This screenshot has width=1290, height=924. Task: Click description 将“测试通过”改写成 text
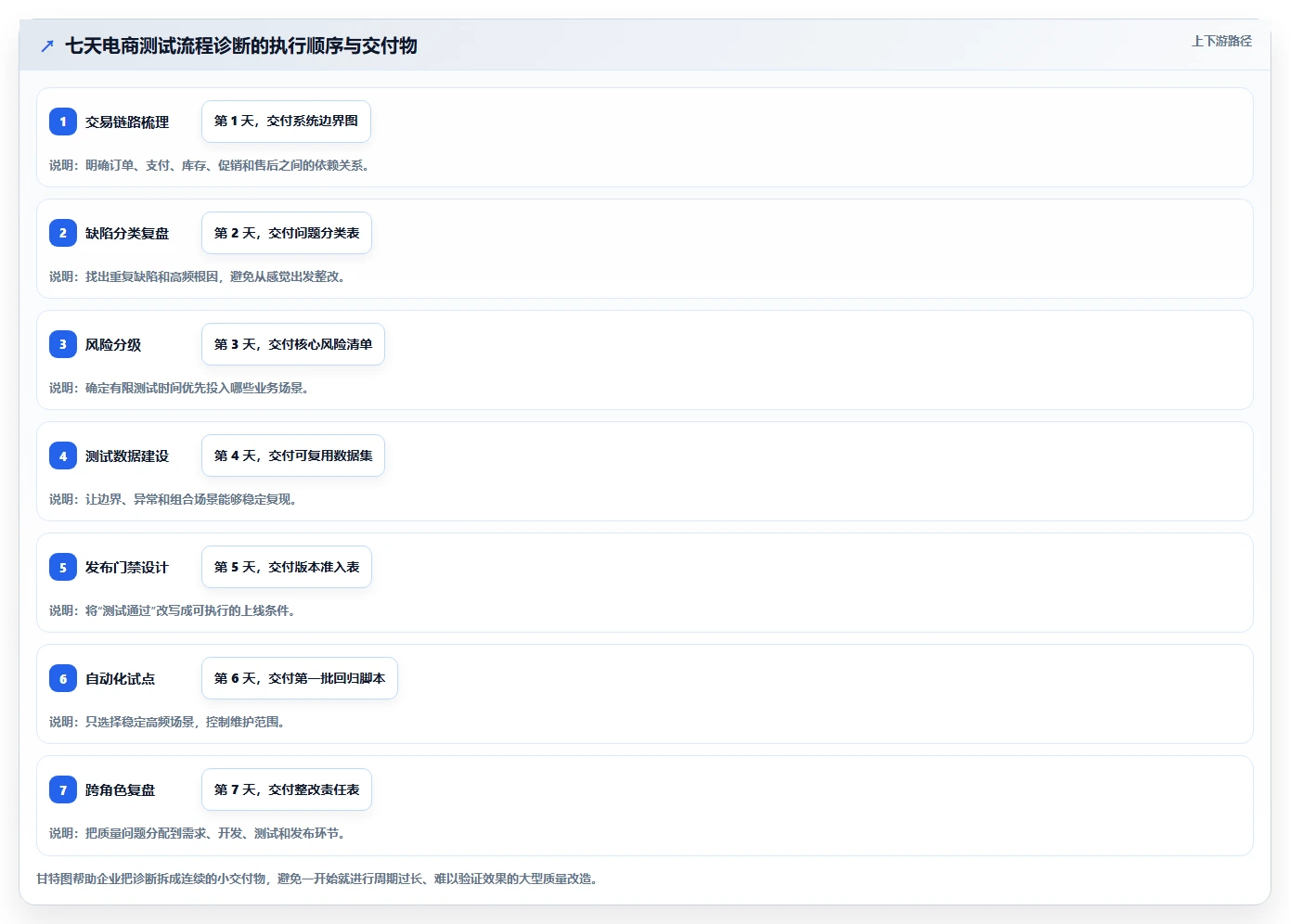click(x=174, y=610)
